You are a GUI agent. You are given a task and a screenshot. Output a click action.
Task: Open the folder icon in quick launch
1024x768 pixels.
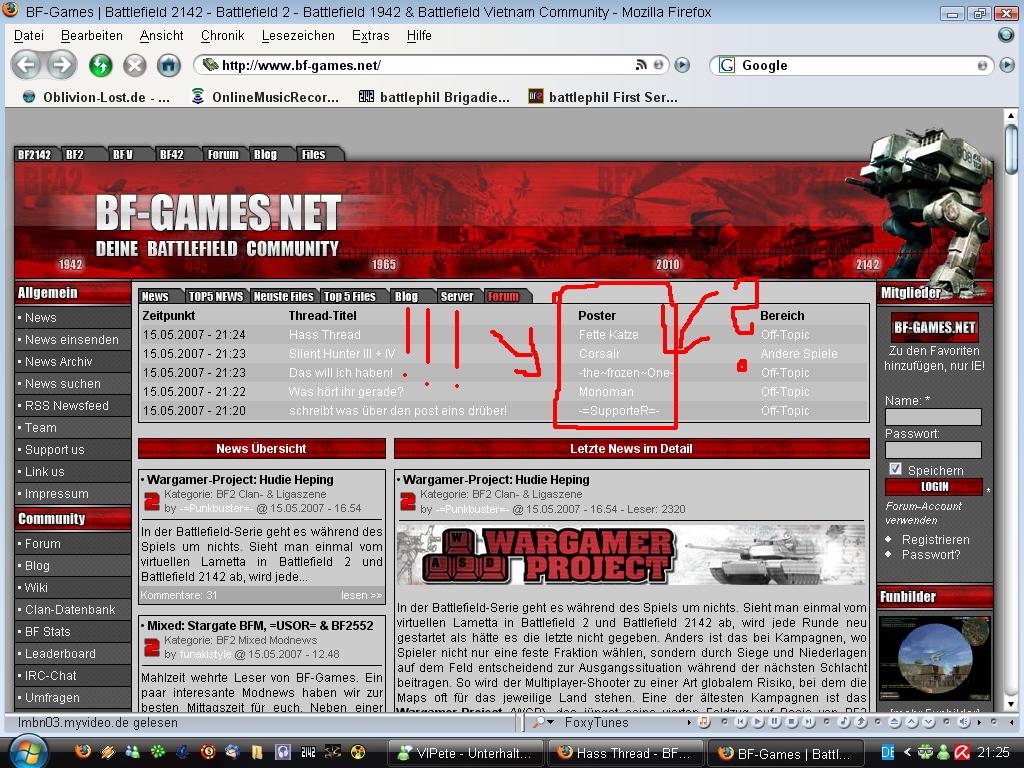pyautogui.click(x=257, y=752)
